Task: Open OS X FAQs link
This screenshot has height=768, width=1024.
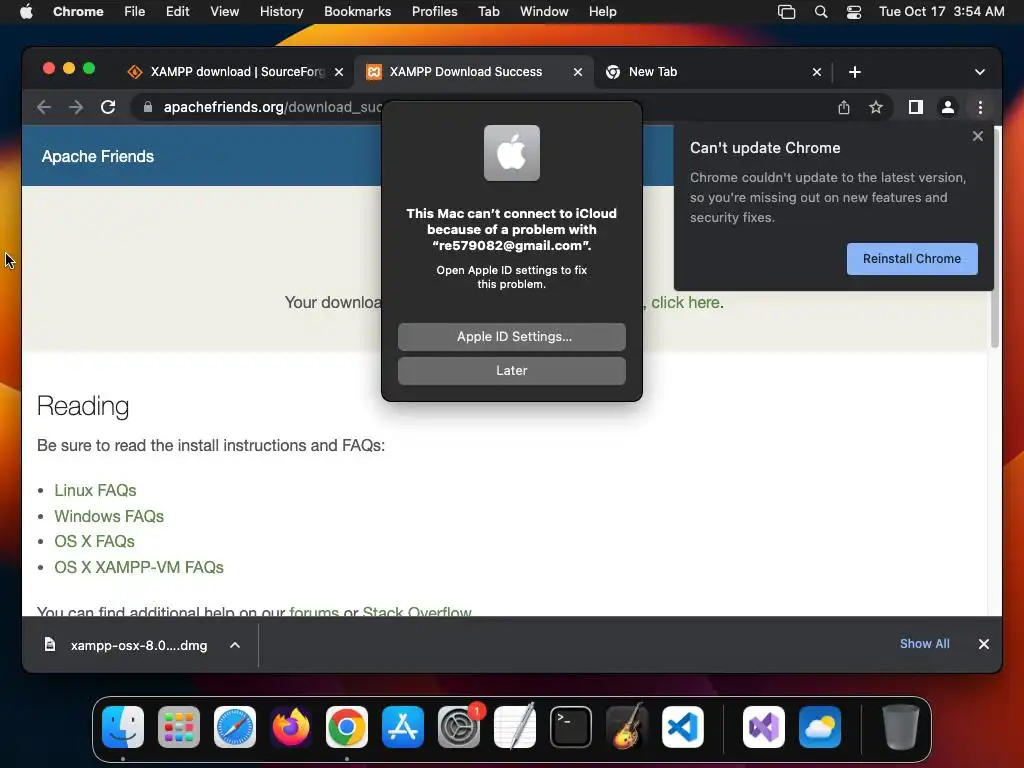Action: [95, 541]
